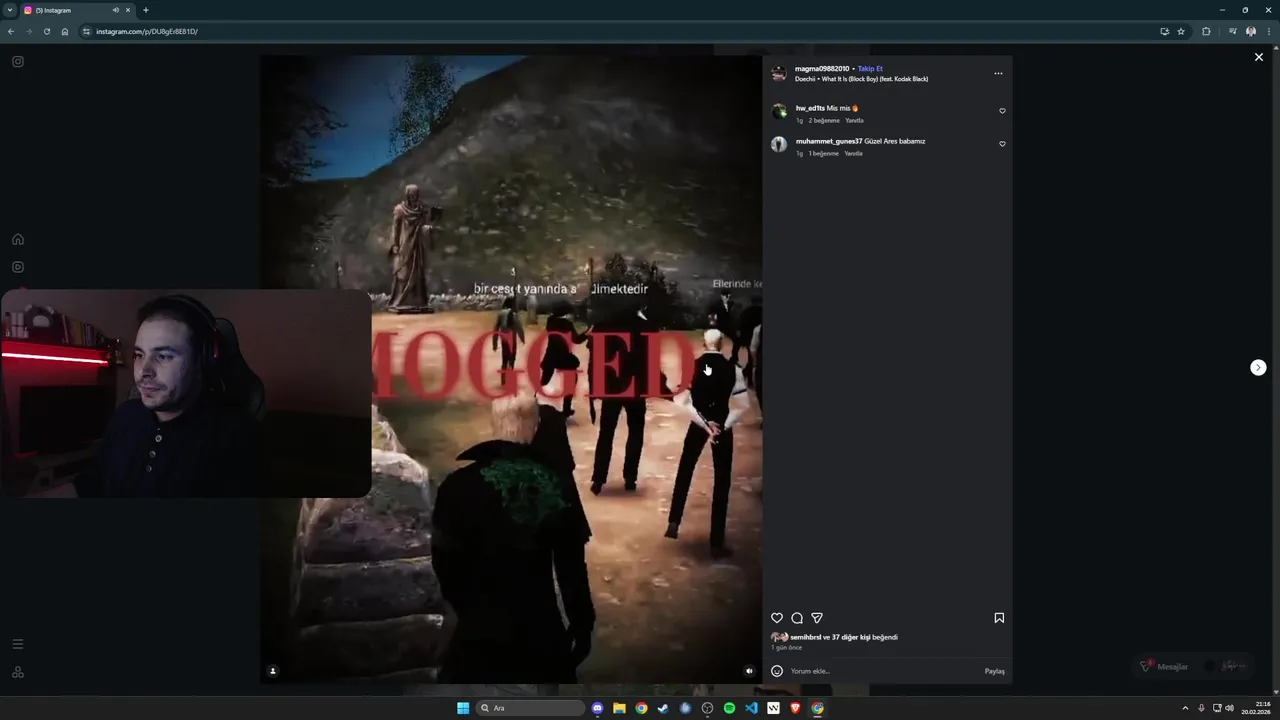Open the emoji picker in comment box
This screenshot has height=720, width=1280.
(x=777, y=671)
